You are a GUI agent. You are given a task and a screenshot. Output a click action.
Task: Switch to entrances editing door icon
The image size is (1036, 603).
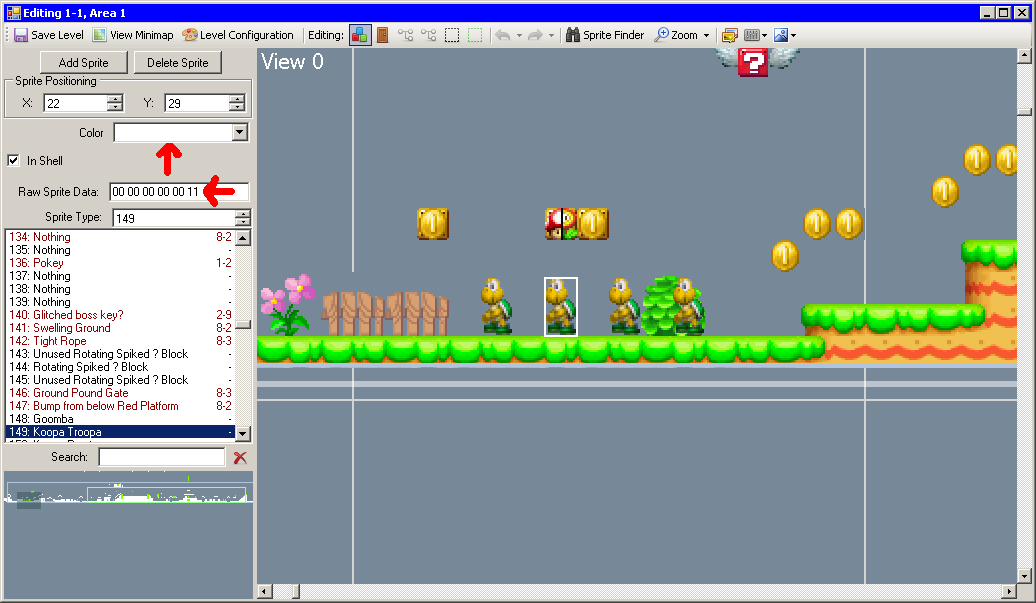[x=382, y=35]
